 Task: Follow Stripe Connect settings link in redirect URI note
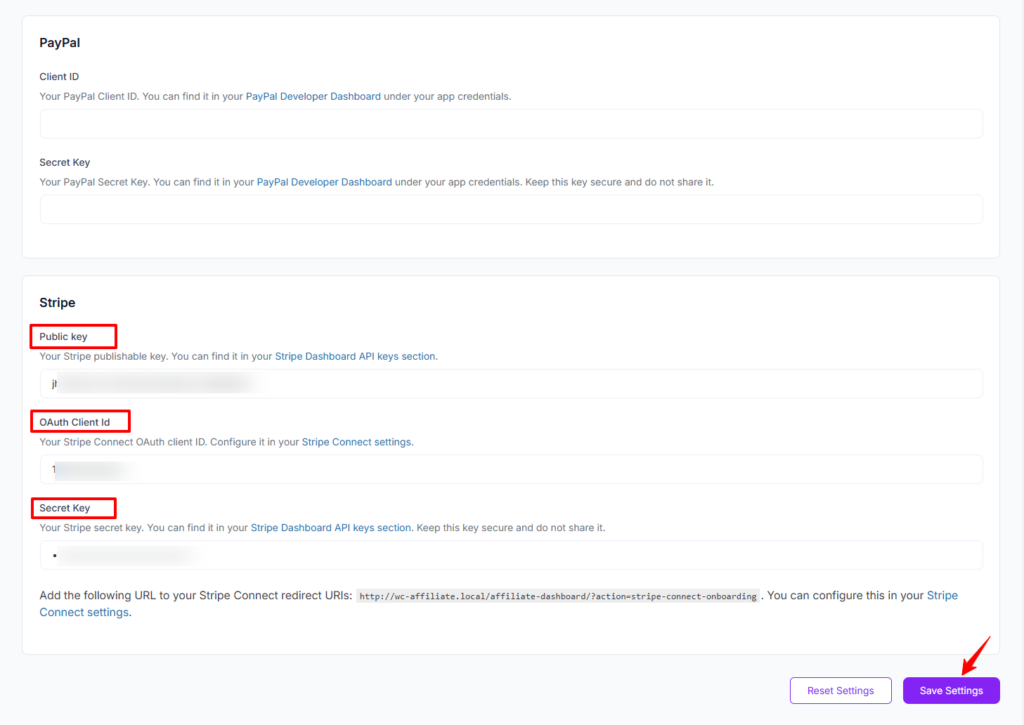[x=942, y=596]
